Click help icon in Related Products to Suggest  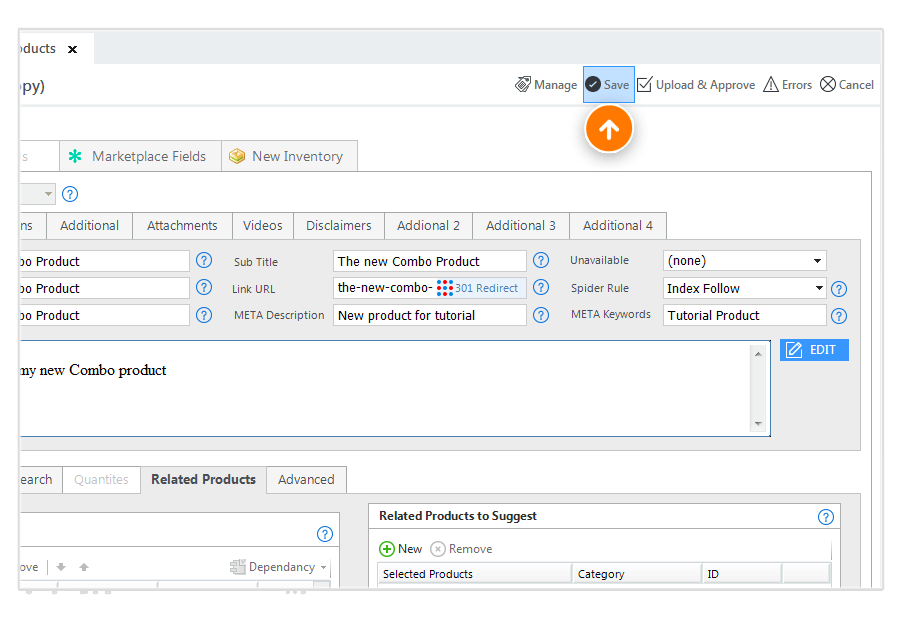[826, 517]
